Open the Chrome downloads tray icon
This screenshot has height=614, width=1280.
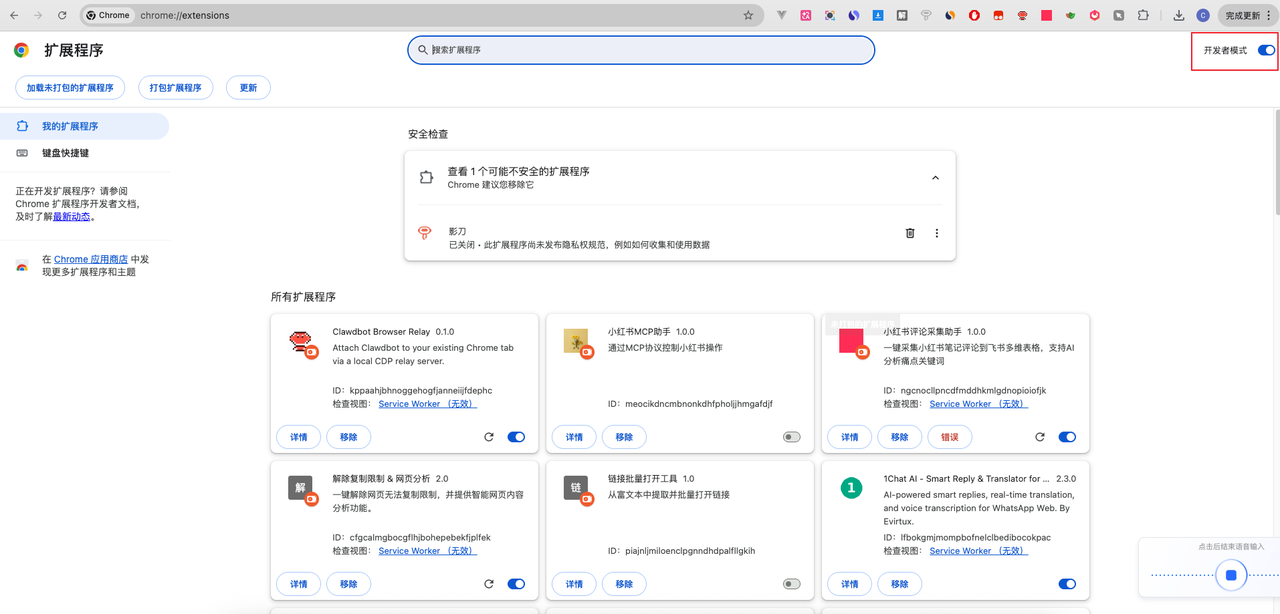(1179, 15)
